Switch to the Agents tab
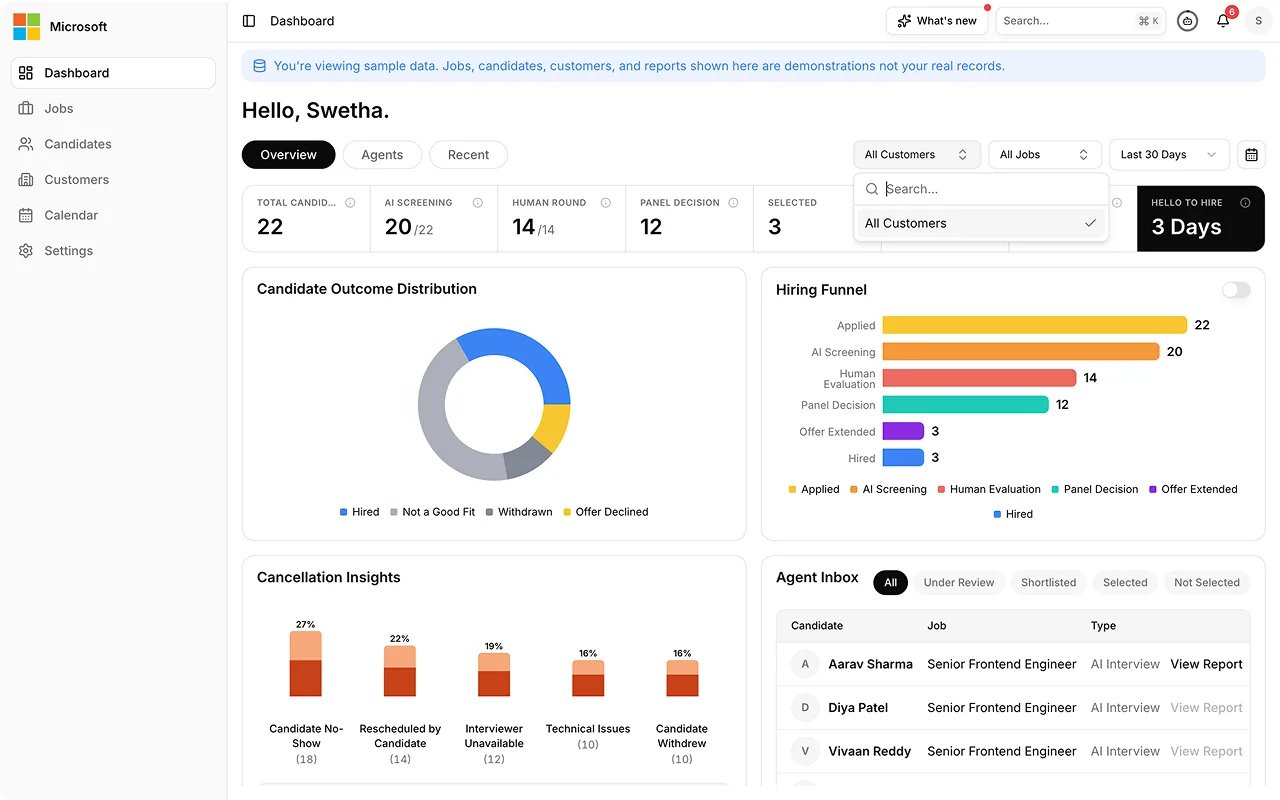The image size is (1280, 800). click(382, 155)
